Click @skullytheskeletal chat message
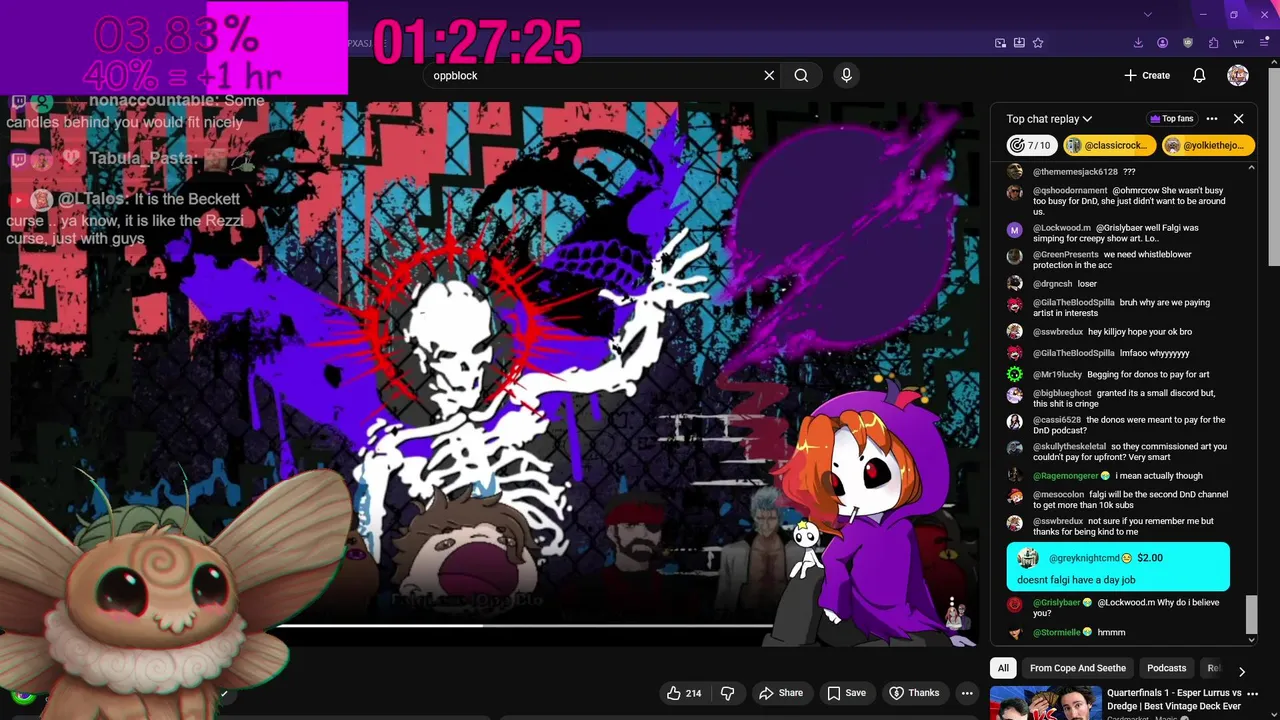 (x=1118, y=452)
